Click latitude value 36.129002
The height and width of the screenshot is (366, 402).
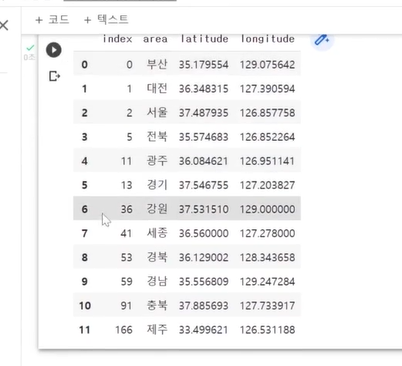[204, 258]
